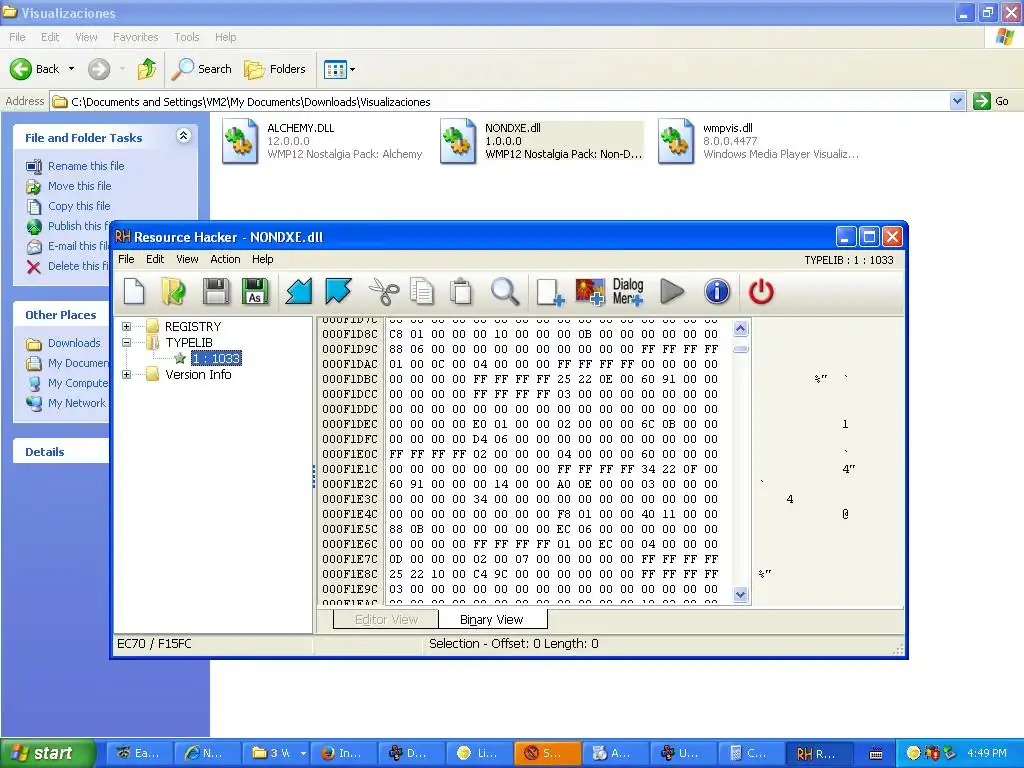
Task: Click the Go button next to address
Action: tap(991, 101)
